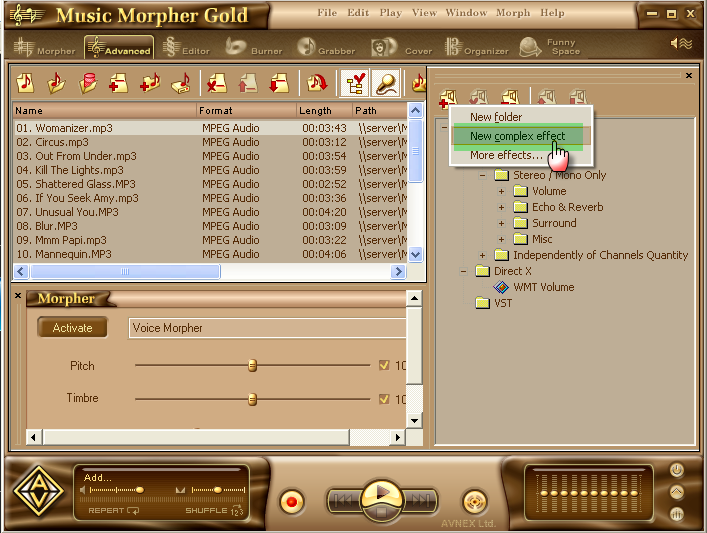This screenshot has height=533, width=707.
Task: Select More effects... menu entry
Action: coord(506,155)
